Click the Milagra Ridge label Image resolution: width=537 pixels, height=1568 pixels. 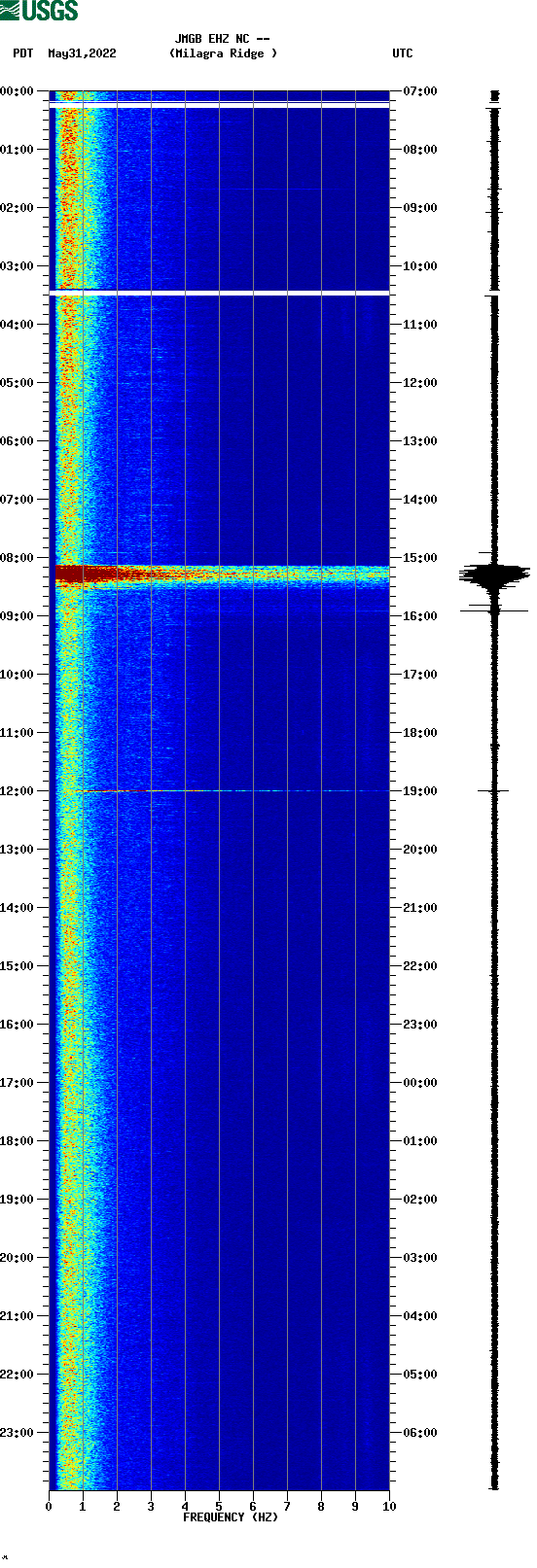(x=223, y=53)
